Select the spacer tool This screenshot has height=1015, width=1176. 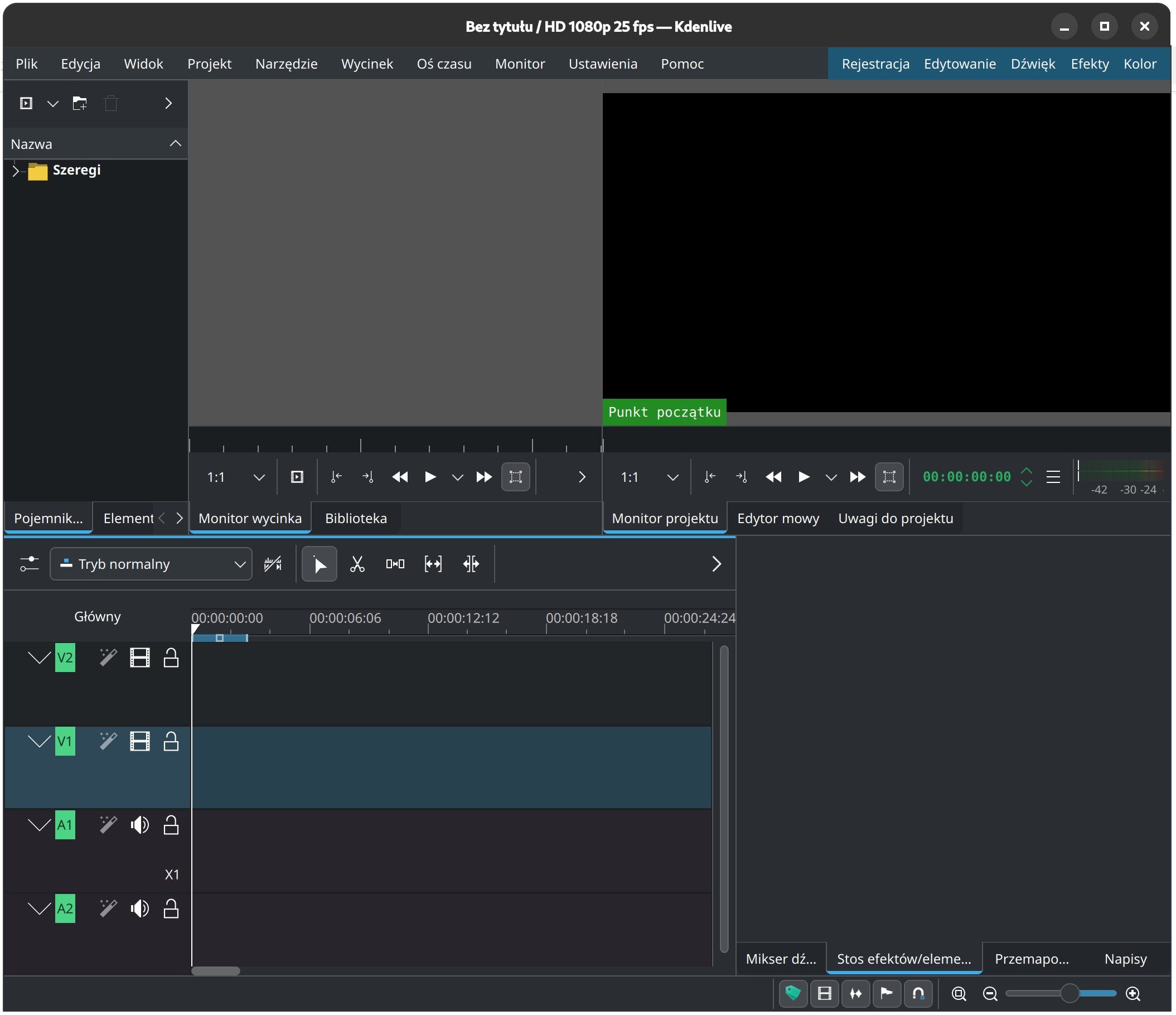[395, 564]
